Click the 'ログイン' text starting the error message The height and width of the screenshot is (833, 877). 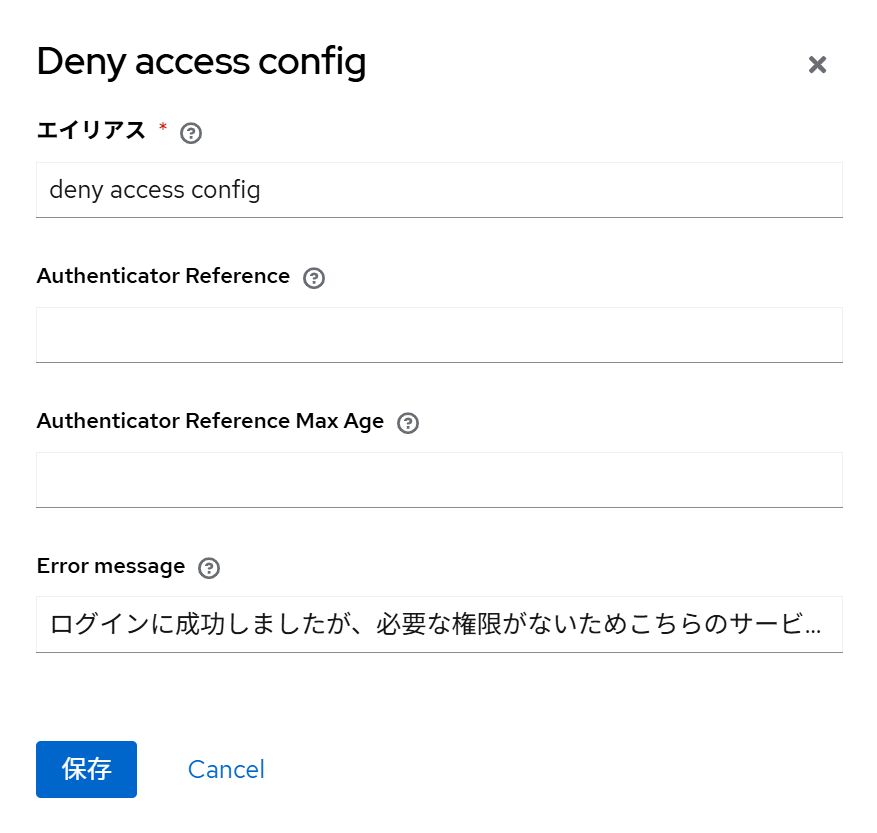coord(88,625)
